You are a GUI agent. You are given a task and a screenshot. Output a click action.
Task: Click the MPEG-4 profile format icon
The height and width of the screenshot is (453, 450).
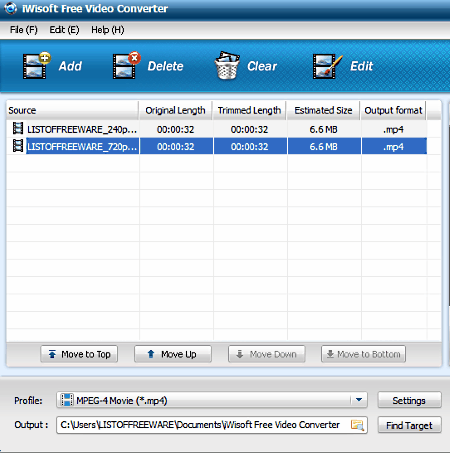(67, 400)
